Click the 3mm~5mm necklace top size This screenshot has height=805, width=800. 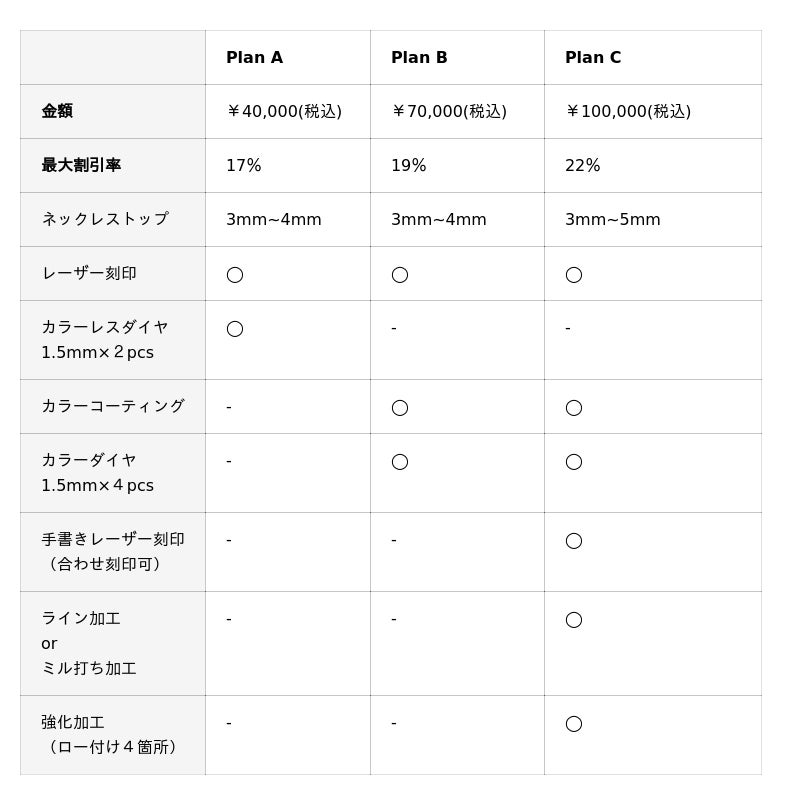point(612,220)
